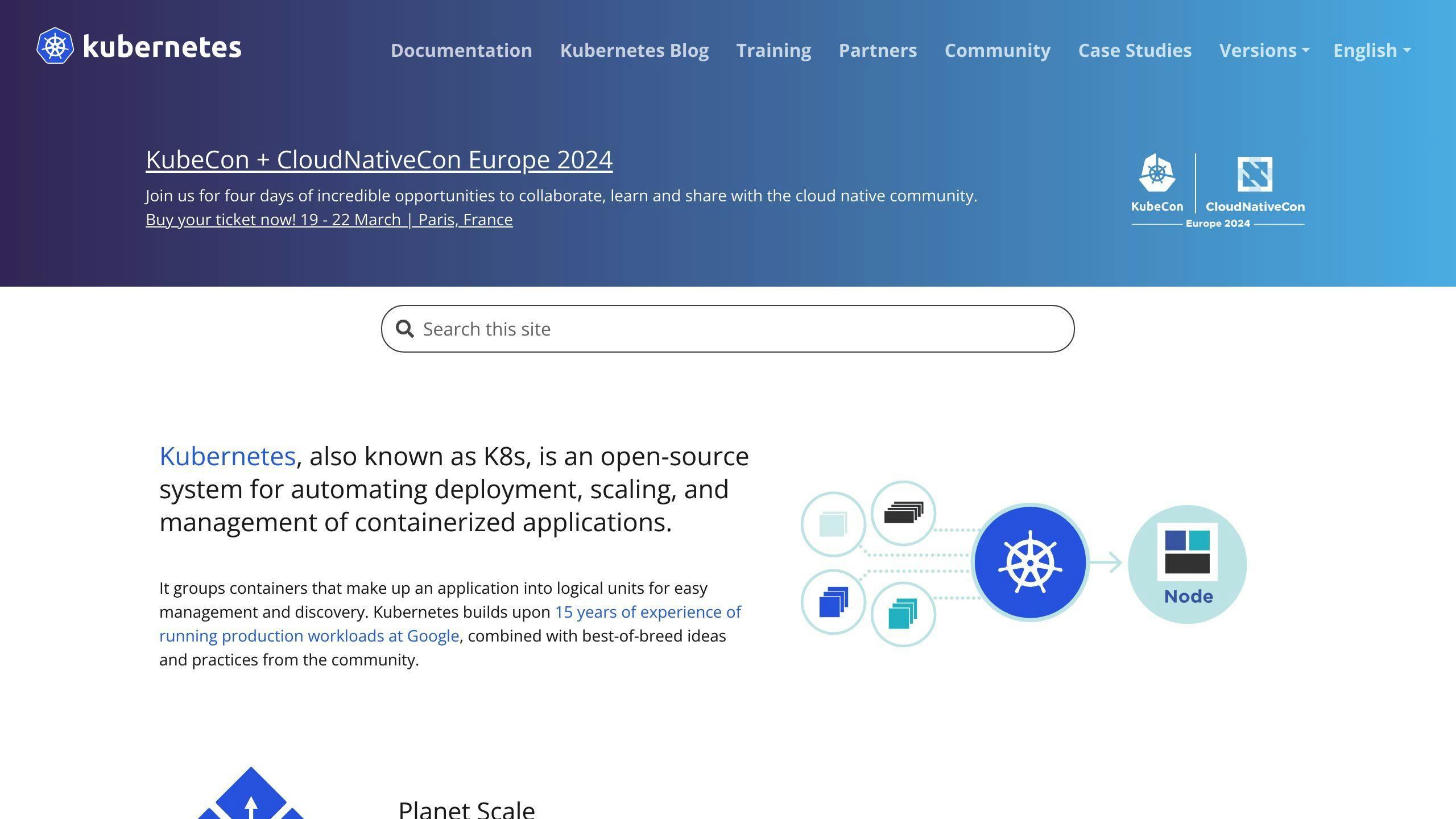Click the CloudNativeCon square logo
The image size is (1456, 819).
[1256, 175]
